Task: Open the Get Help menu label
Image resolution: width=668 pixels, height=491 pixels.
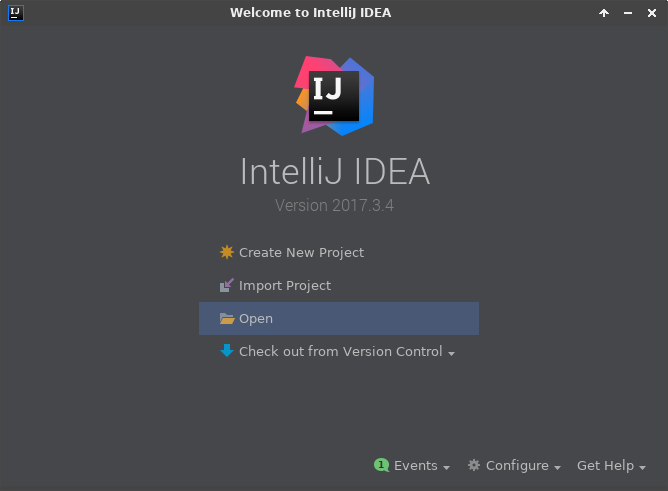Action: (x=605, y=465)
